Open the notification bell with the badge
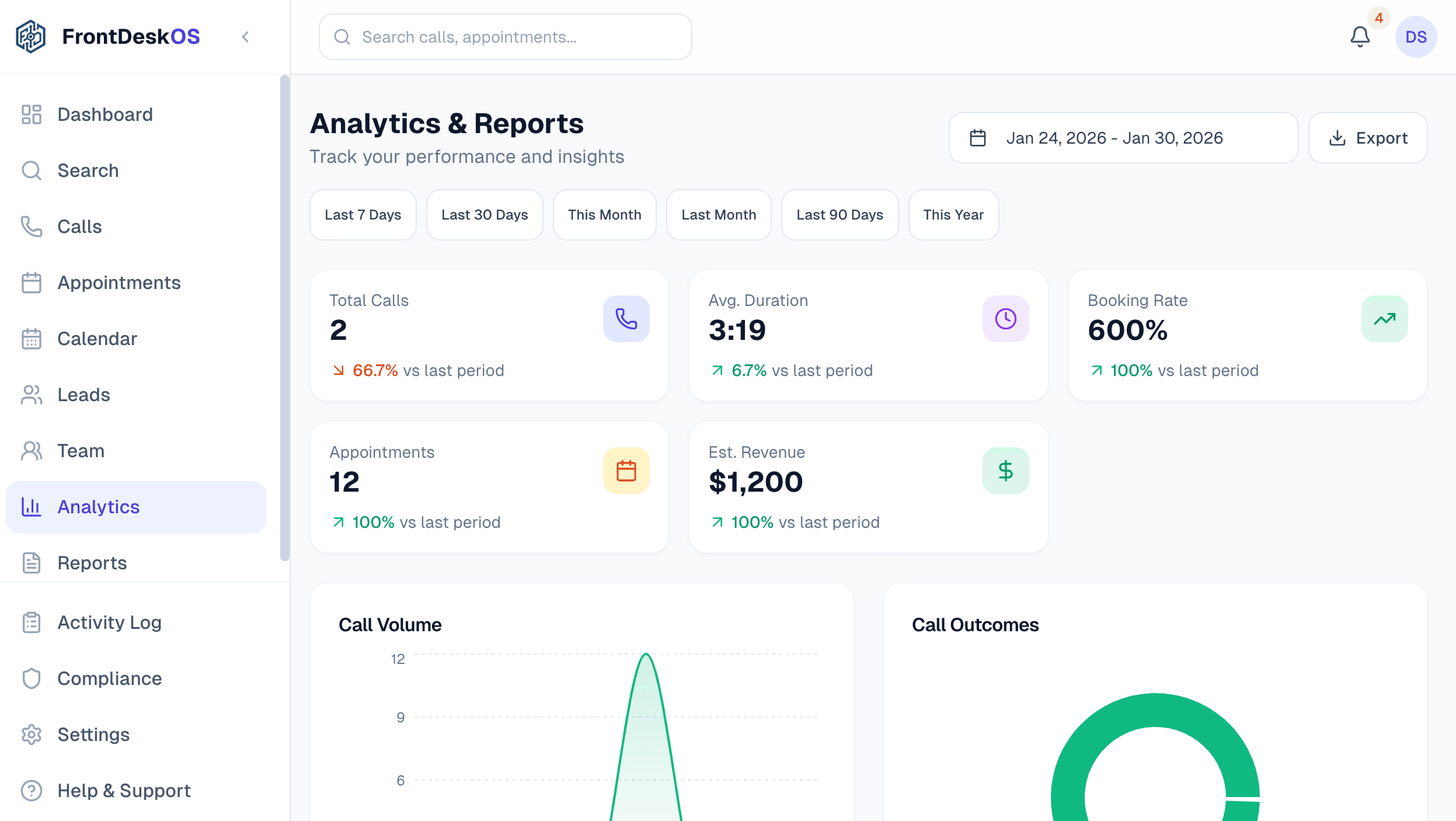Image resolution: width=1456 pixels, height=821 pixels. pos(1360,37)
